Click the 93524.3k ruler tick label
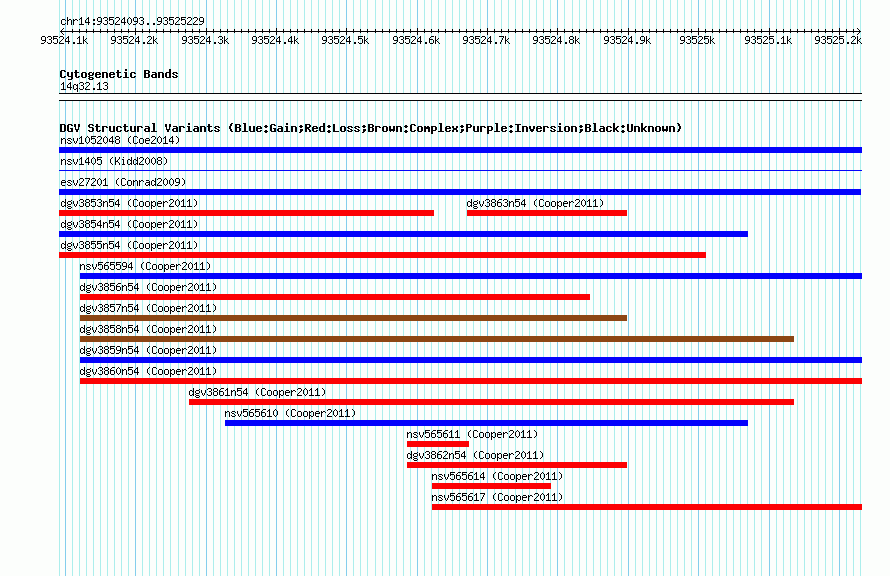 (205, 40)
